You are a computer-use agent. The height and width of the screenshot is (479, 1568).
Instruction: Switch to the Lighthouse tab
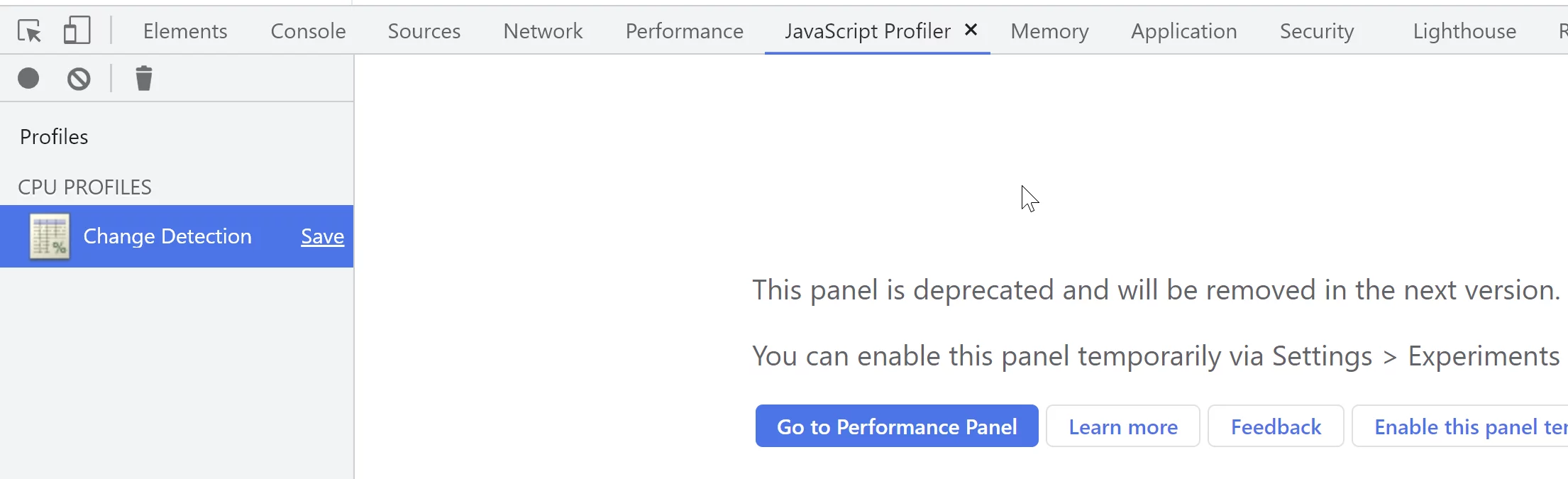point(1464,31)
